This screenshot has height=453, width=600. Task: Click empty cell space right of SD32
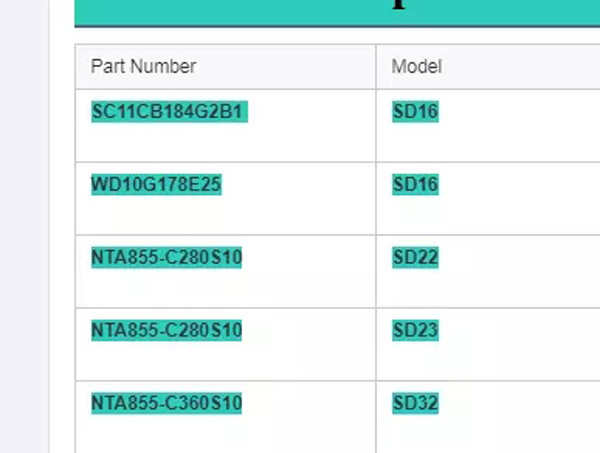[520, 410]
